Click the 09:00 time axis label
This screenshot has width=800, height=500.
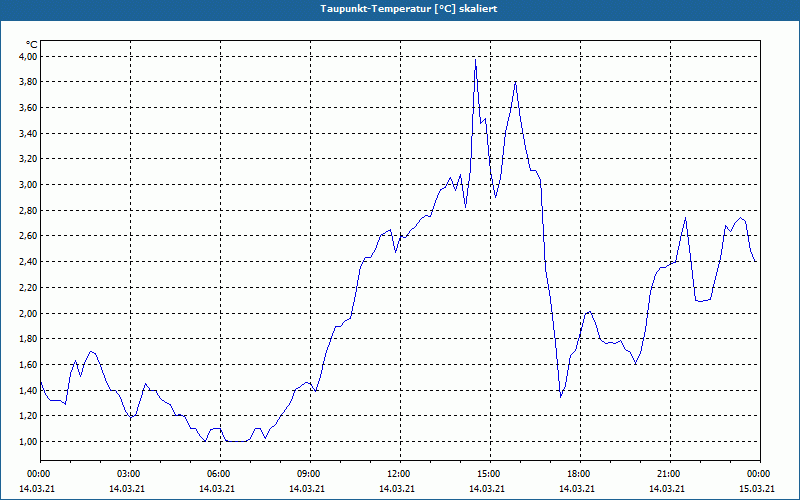[310, 474]
